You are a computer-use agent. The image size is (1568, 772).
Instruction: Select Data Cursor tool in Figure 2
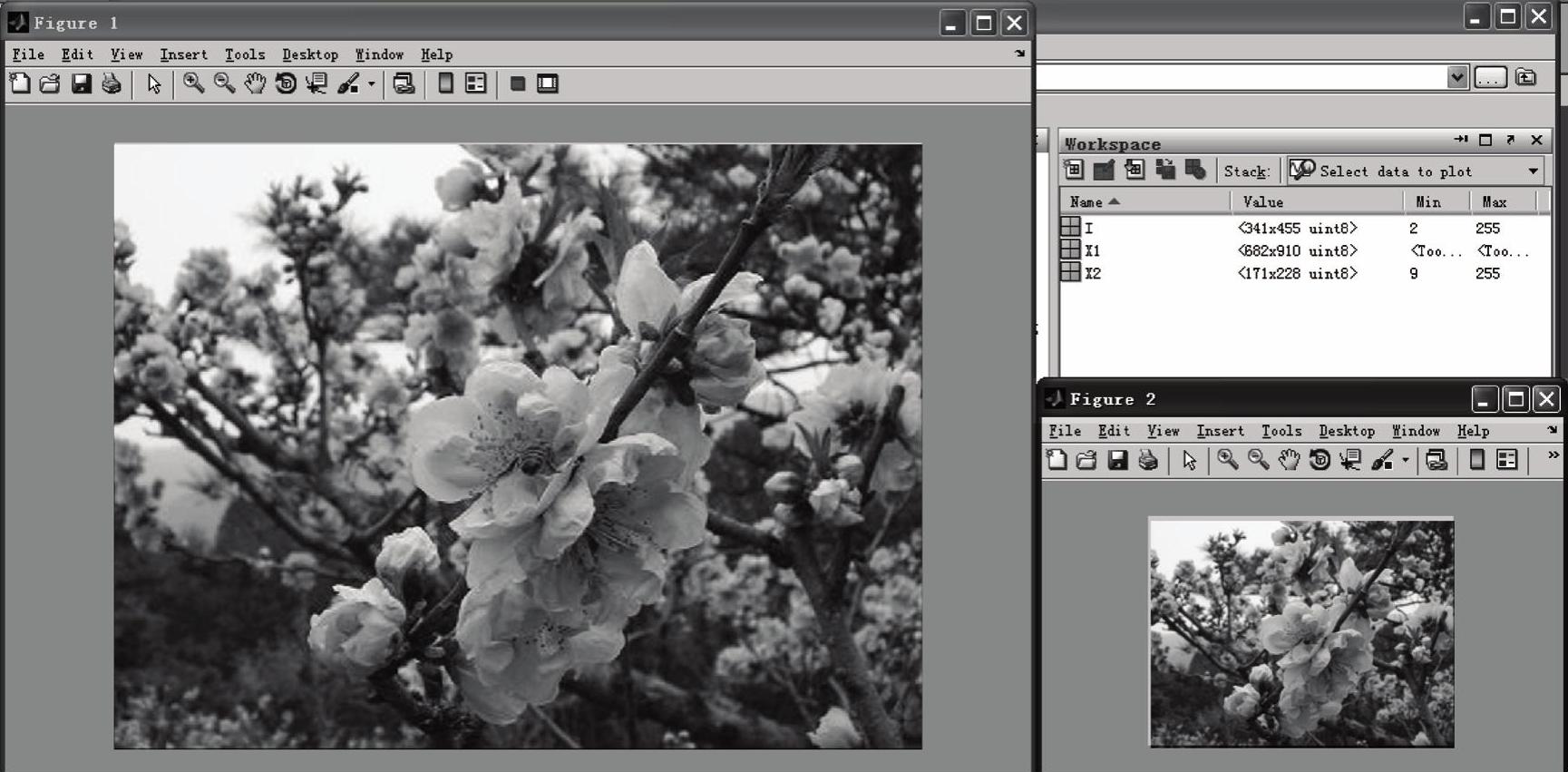pos(1350,461)
